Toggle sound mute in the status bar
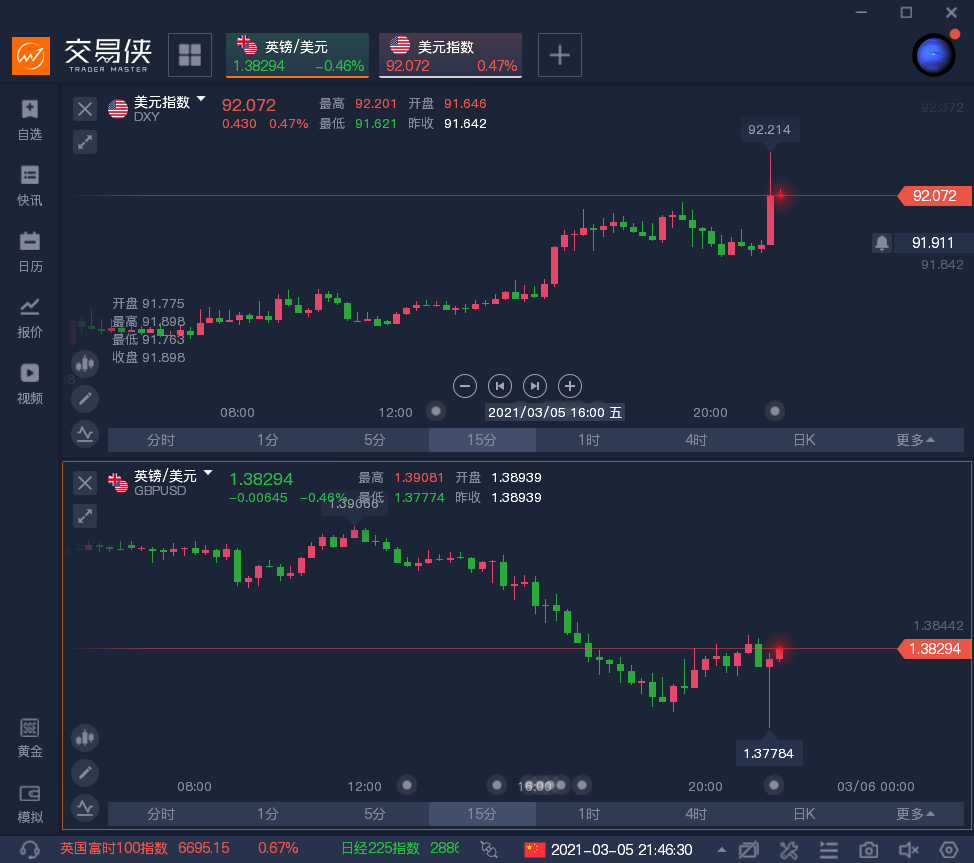Viewport: 974px width, 863px height. pos(908,849)
